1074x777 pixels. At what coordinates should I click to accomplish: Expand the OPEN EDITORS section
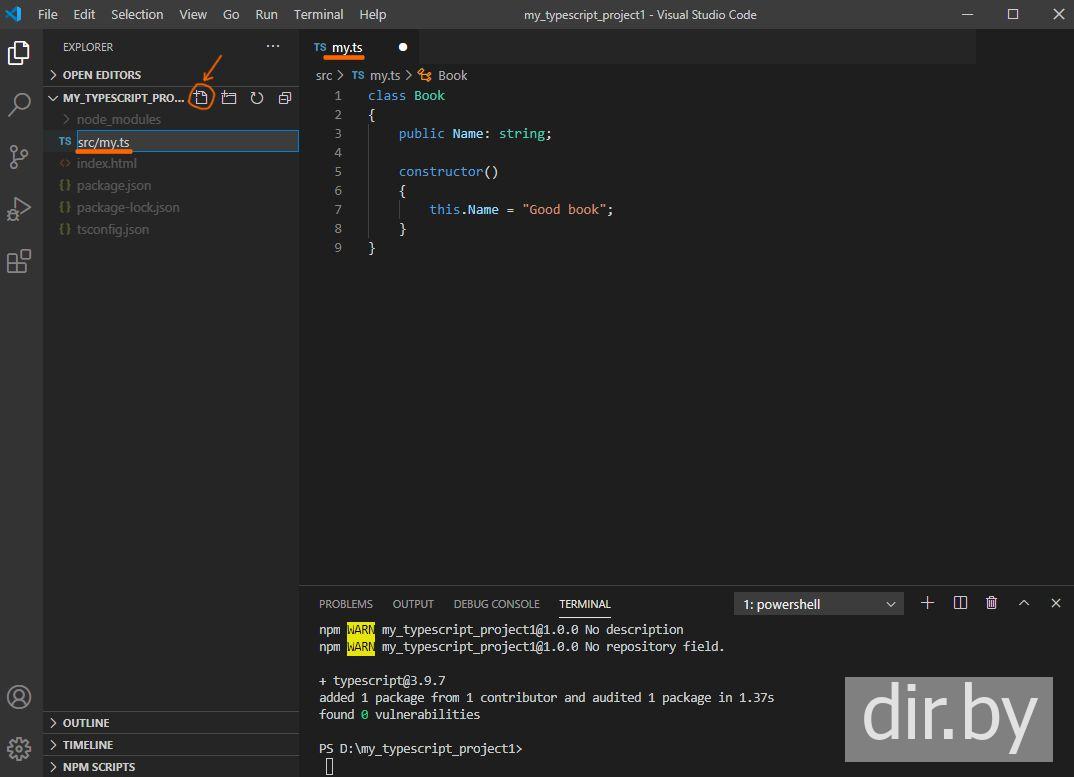pyautogui.click(x=101, y=75)
